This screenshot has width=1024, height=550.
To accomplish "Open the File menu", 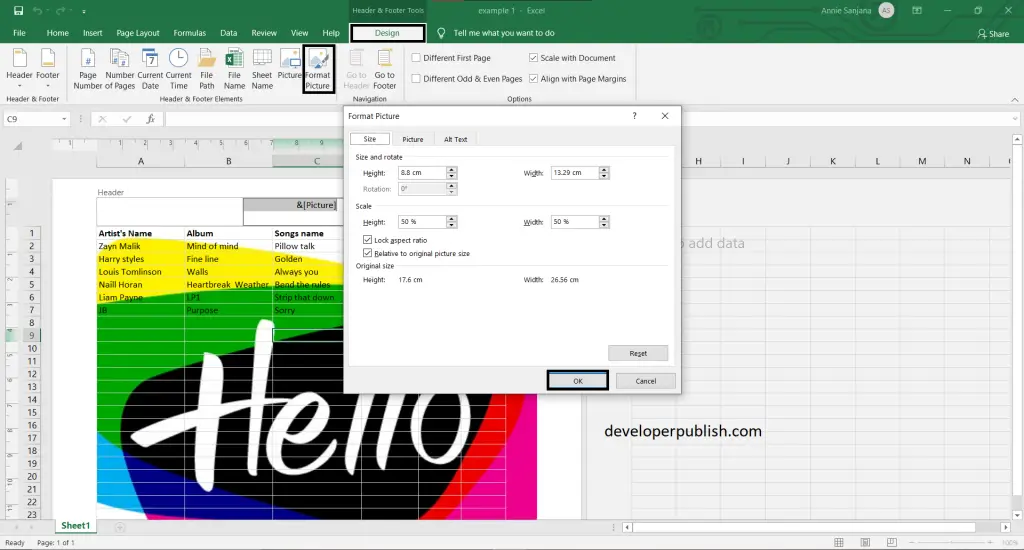I will tap(20, 33).
